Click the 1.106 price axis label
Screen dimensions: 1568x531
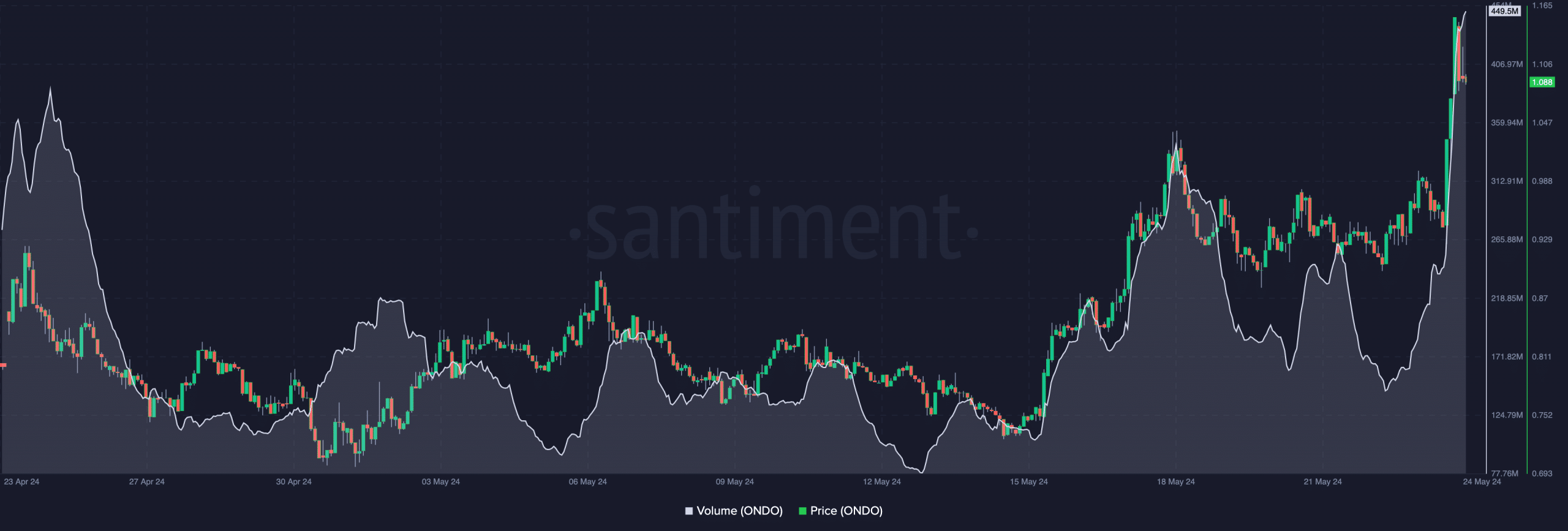(x=1542, y=64)
